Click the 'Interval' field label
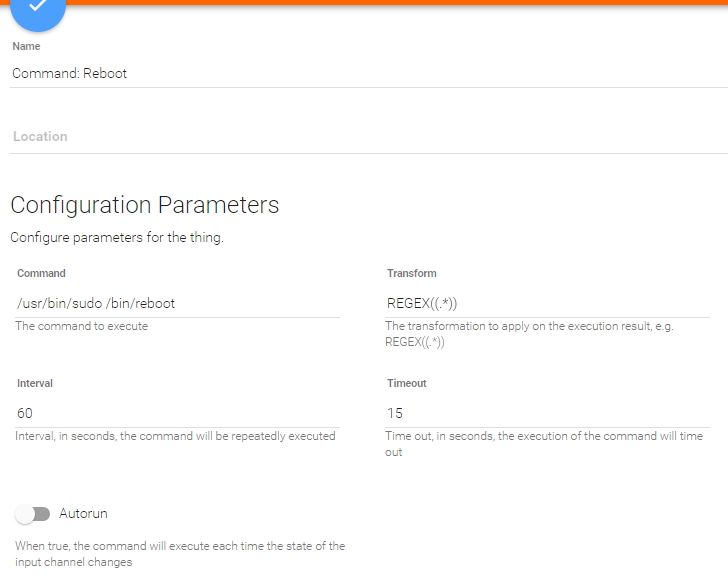 coord(35,383)
